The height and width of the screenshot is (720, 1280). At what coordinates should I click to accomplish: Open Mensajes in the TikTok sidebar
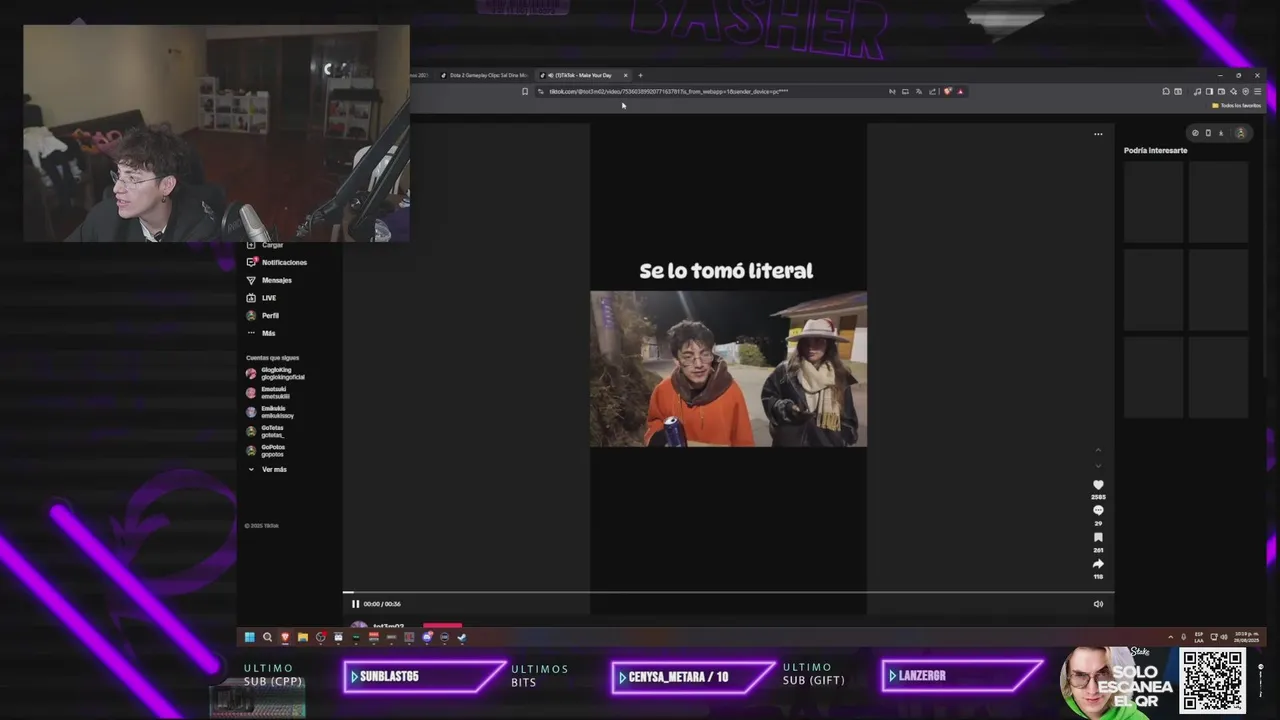(x=270, y=280)
